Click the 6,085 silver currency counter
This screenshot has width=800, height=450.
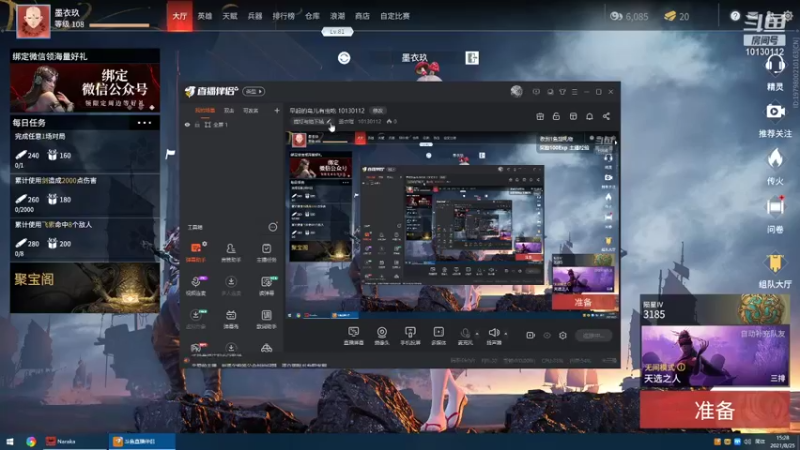[629, 16]
